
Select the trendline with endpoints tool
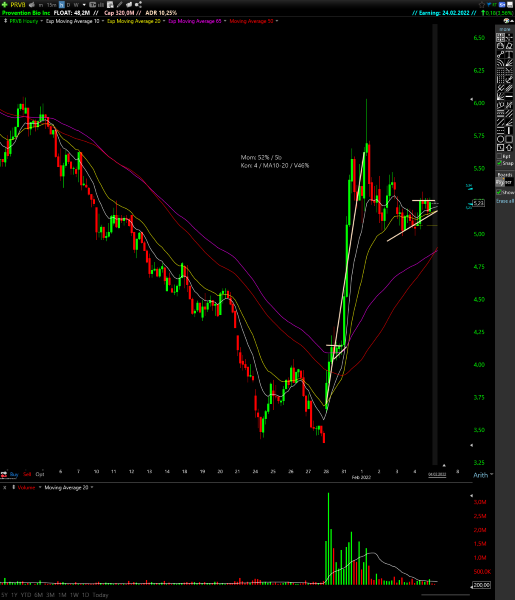(x=500, y=54)
